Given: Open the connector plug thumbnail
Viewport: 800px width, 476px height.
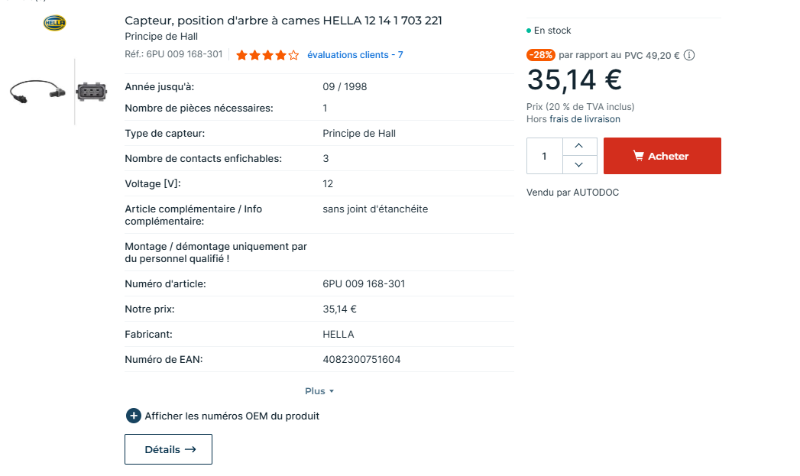Looking at the screenshot, I should click(91, 92).
